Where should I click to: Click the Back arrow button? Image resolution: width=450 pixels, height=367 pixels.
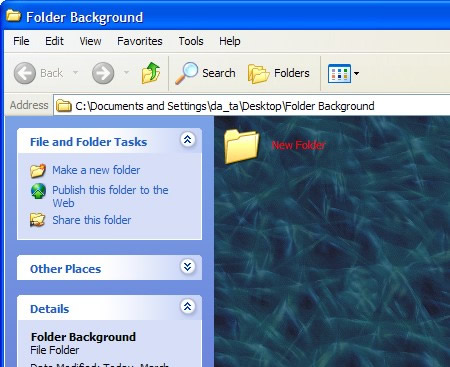[x=25, y=73]
